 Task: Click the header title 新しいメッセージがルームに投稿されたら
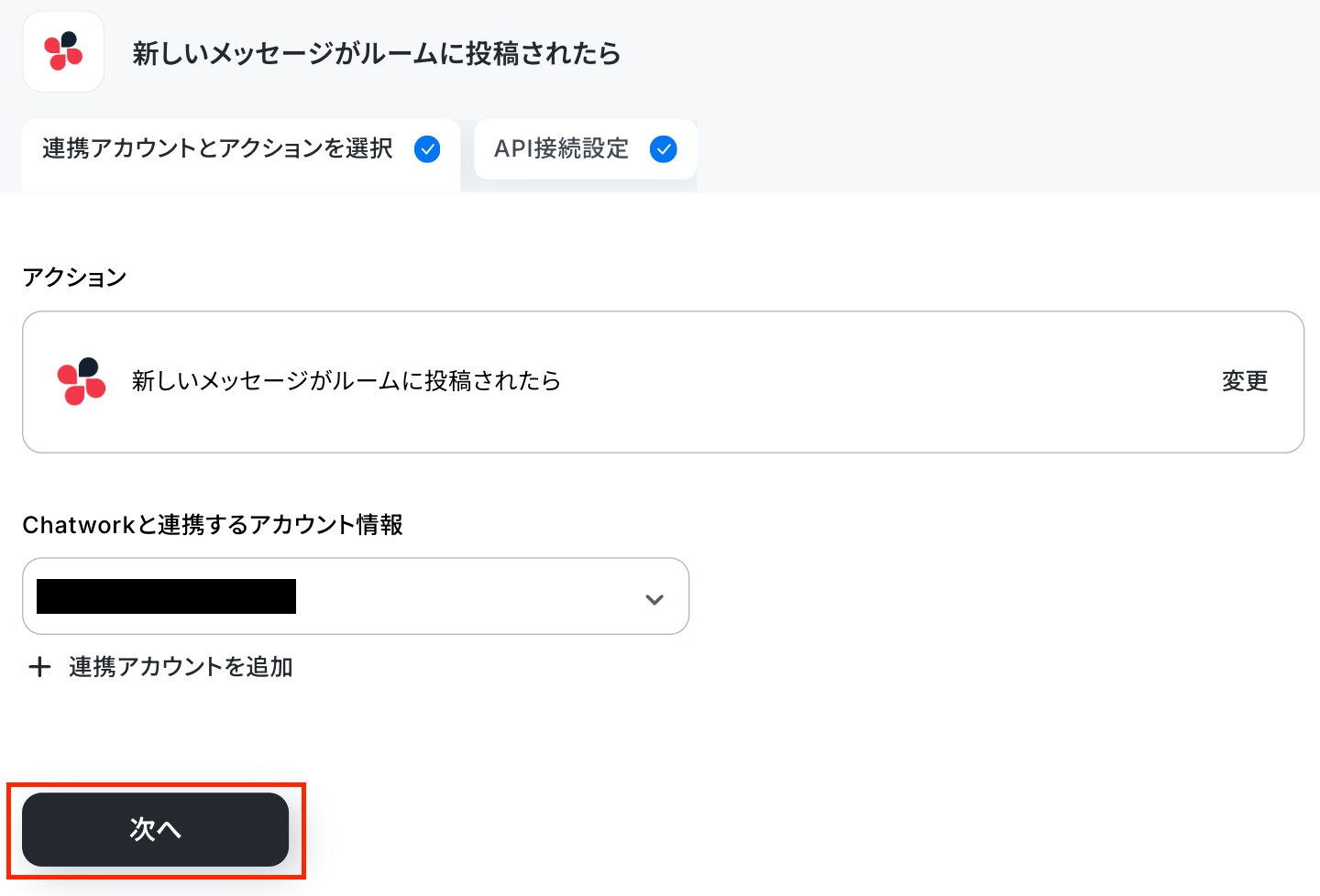377,53
